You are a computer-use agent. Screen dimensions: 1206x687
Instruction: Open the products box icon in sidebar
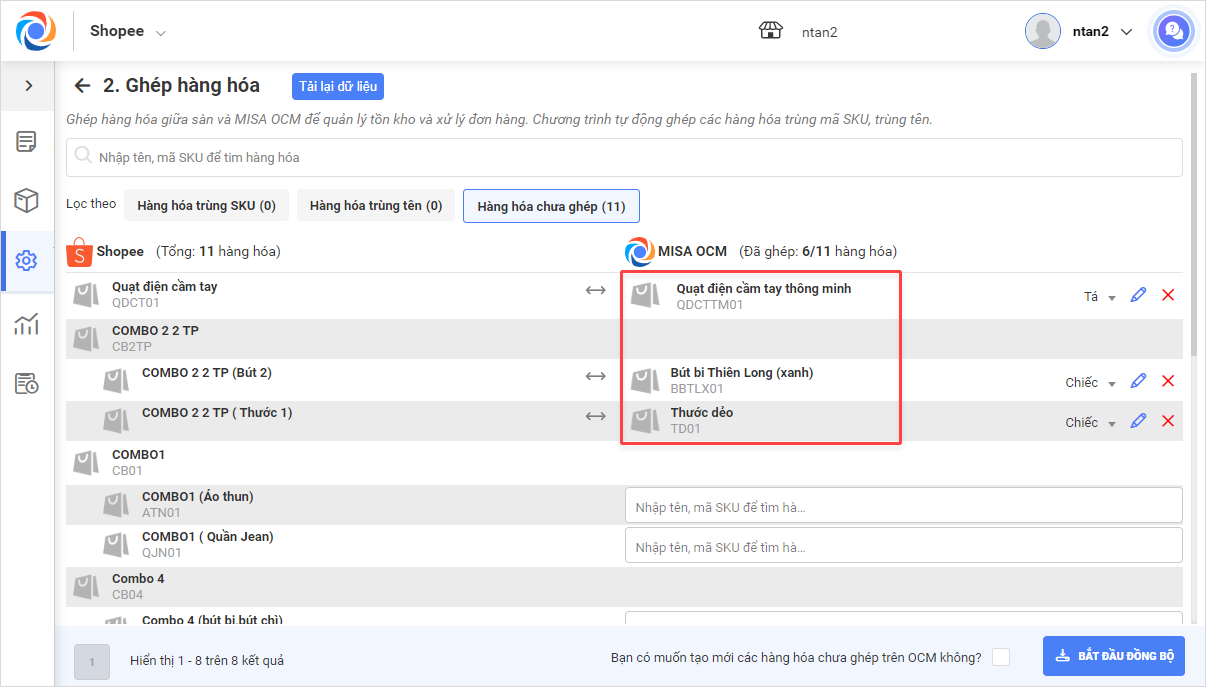pos(27,200)
